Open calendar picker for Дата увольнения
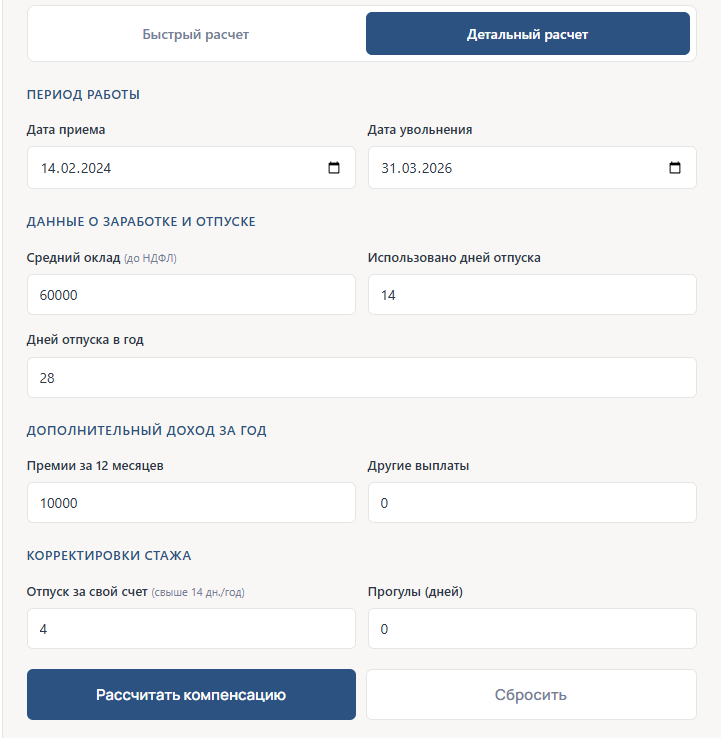 point(675,168)
